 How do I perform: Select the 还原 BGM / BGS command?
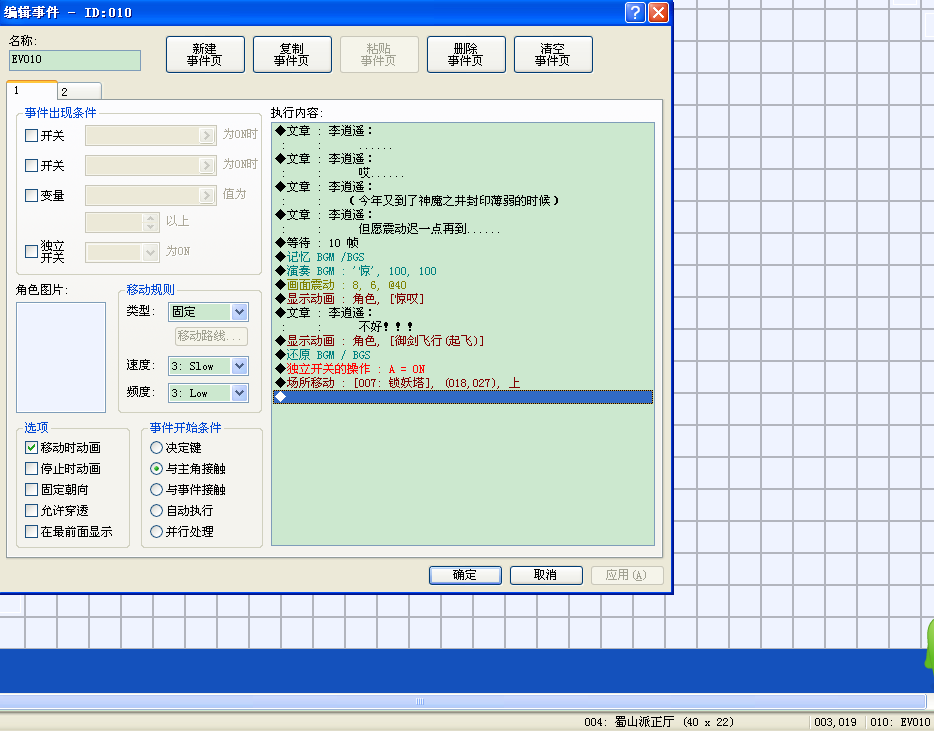pos(463,354)
